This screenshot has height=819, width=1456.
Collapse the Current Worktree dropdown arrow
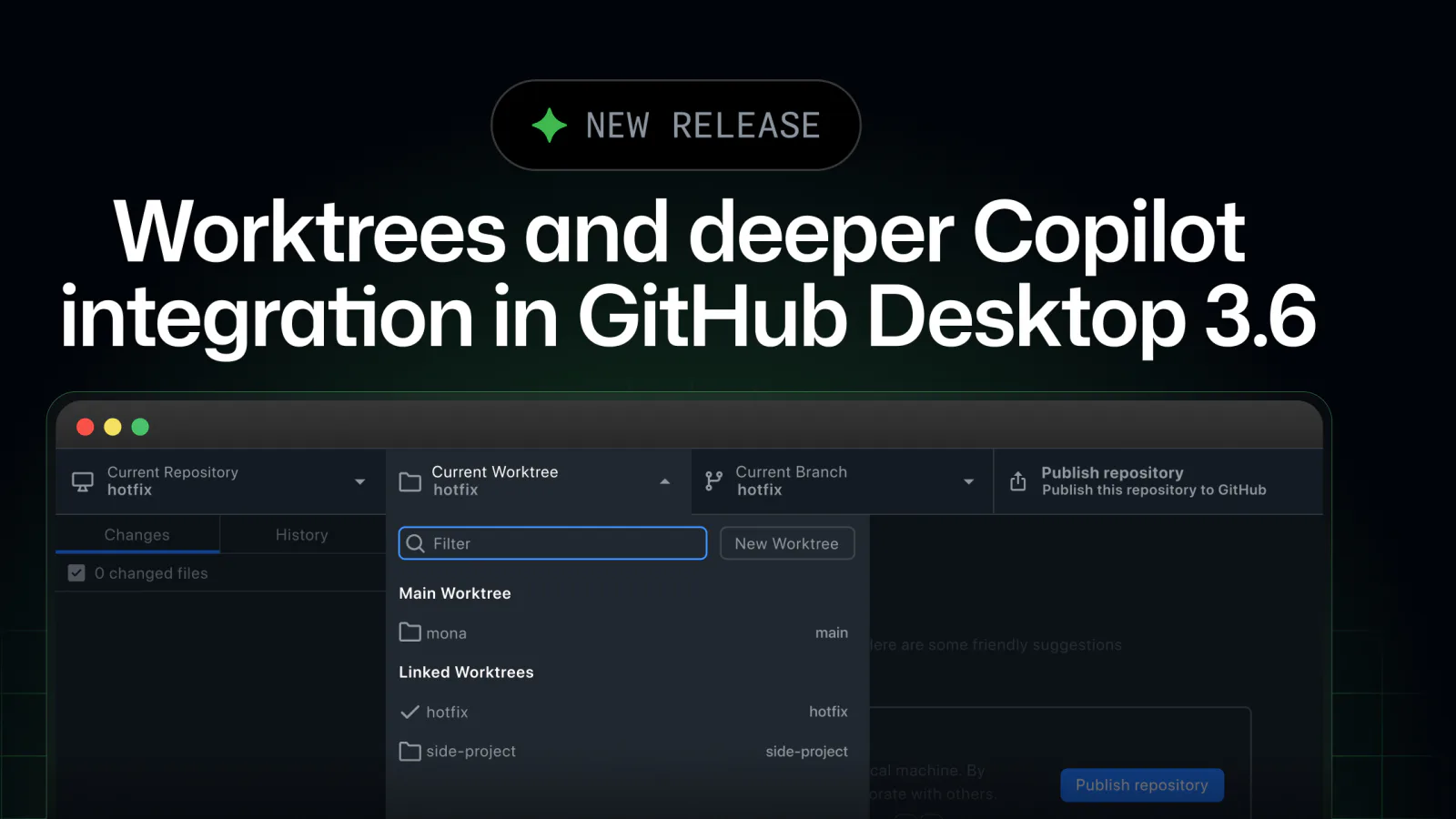665,481
